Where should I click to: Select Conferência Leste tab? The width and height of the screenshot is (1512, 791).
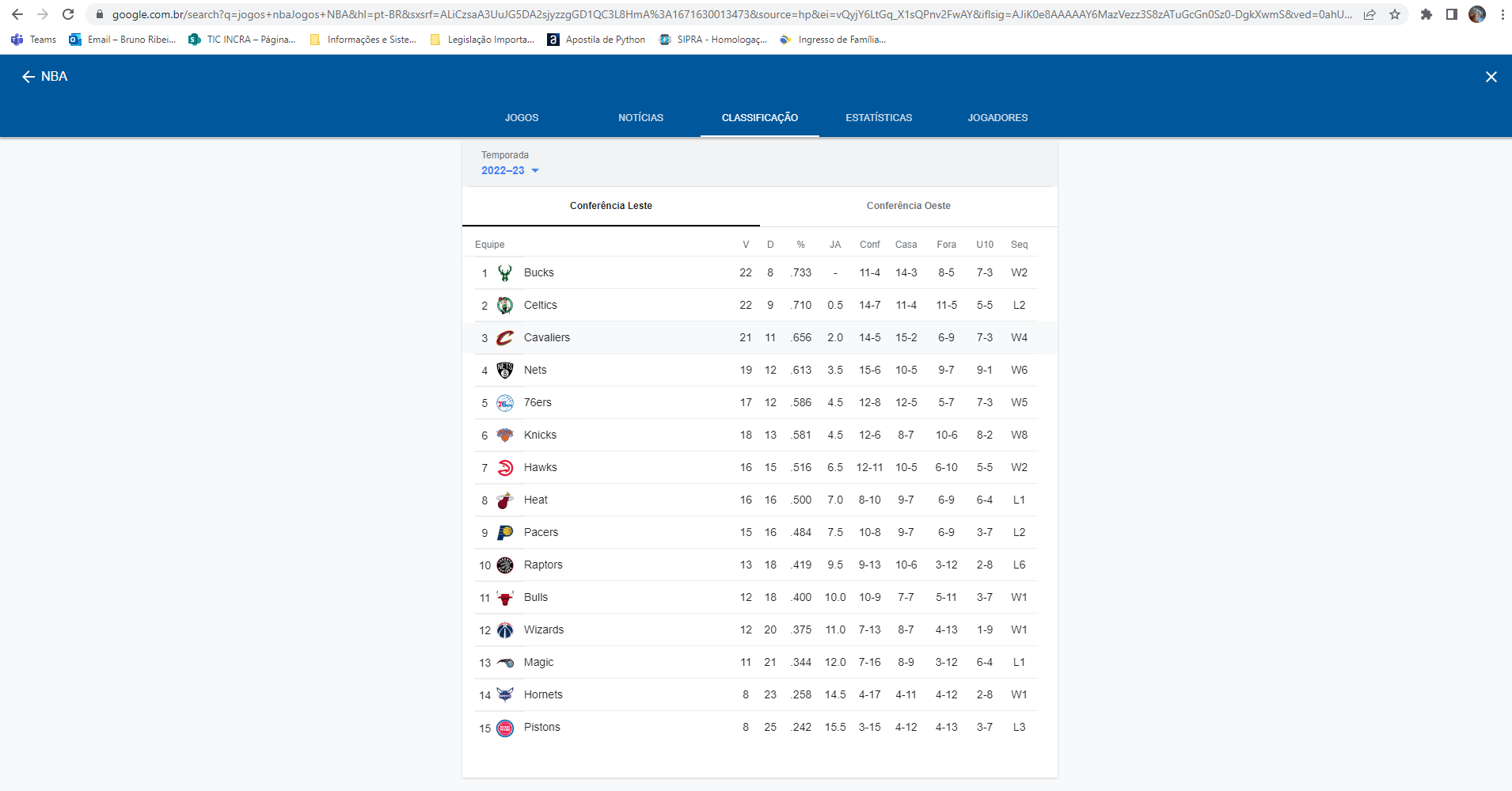point(611,206)
